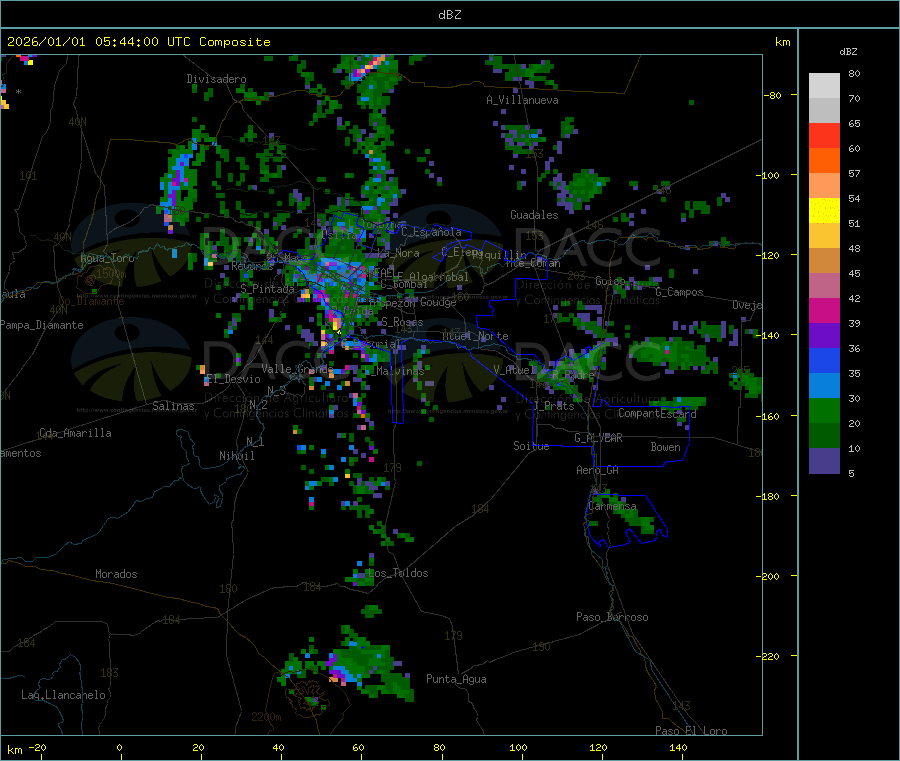The image size is (900, 761).
Task: Select the gray 65-70 dBZ legend swatch
Action: tap(824, 111)
